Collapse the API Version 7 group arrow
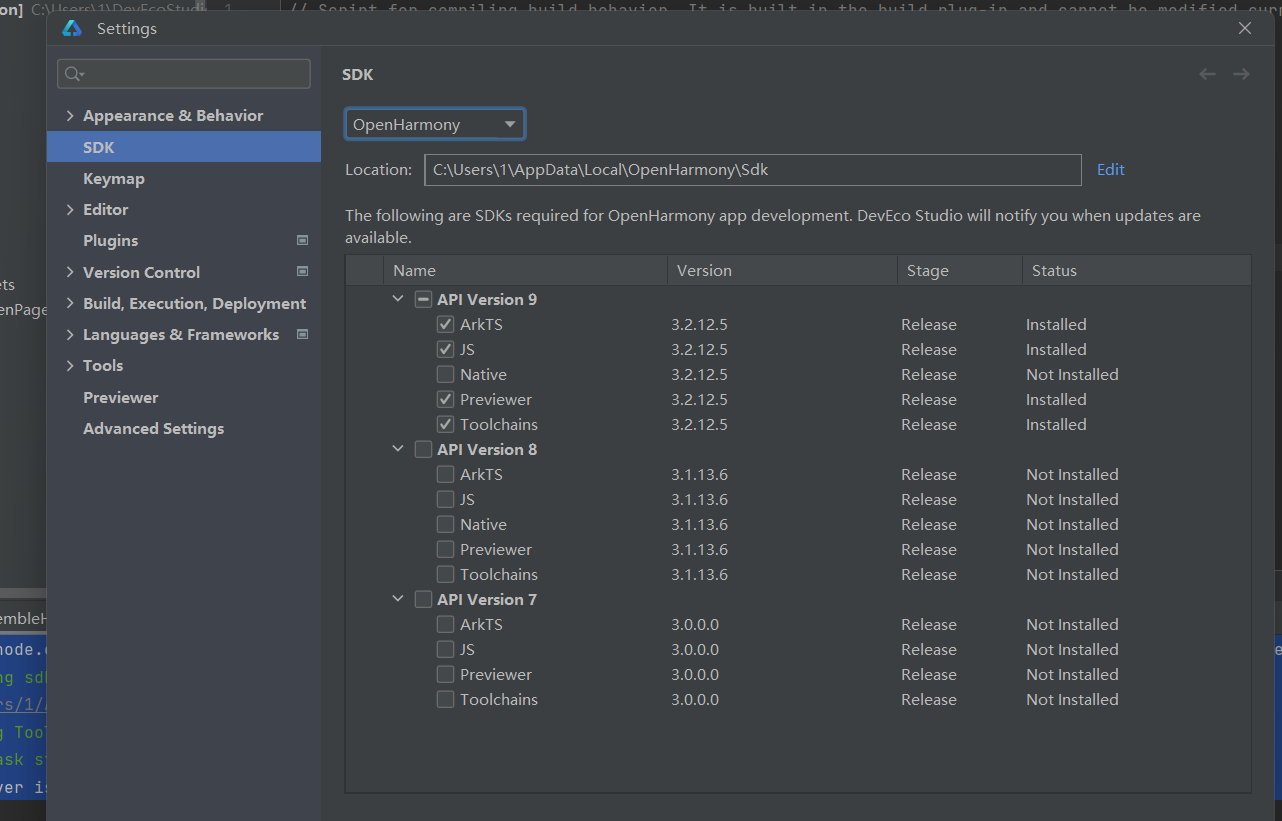 pyautogui.click(x=398, y=599)
